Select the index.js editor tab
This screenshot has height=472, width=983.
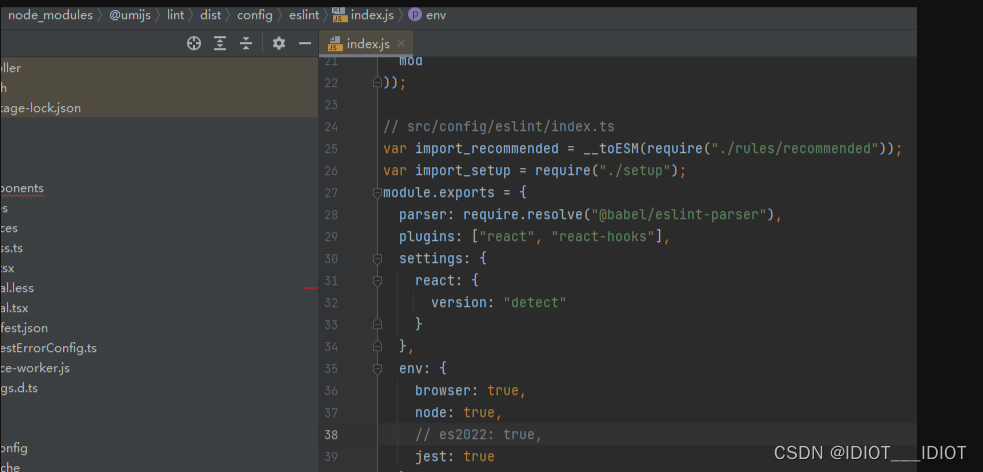[366, 43]
